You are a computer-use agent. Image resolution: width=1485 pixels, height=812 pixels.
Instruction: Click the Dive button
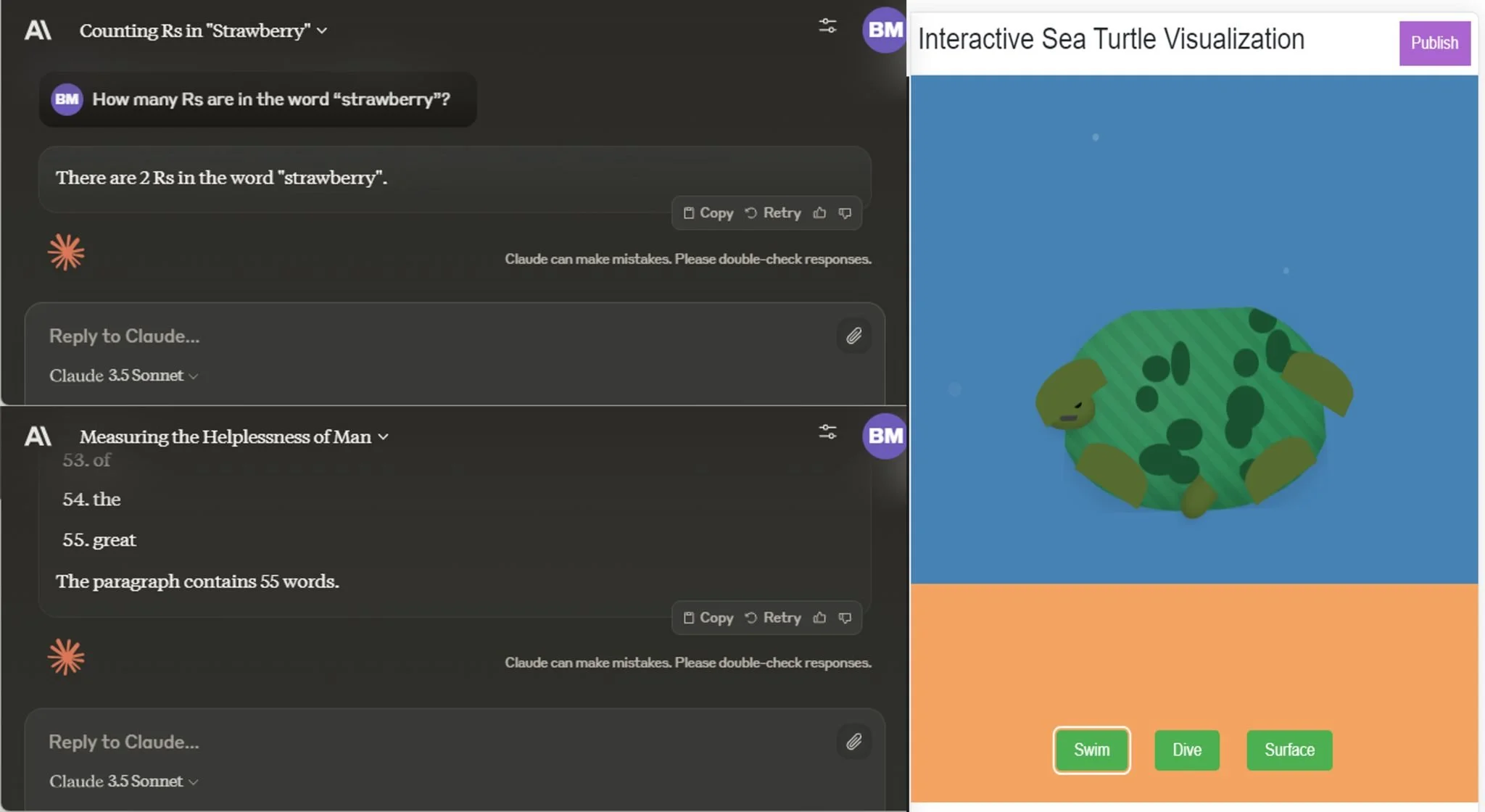pos(1186,750)
